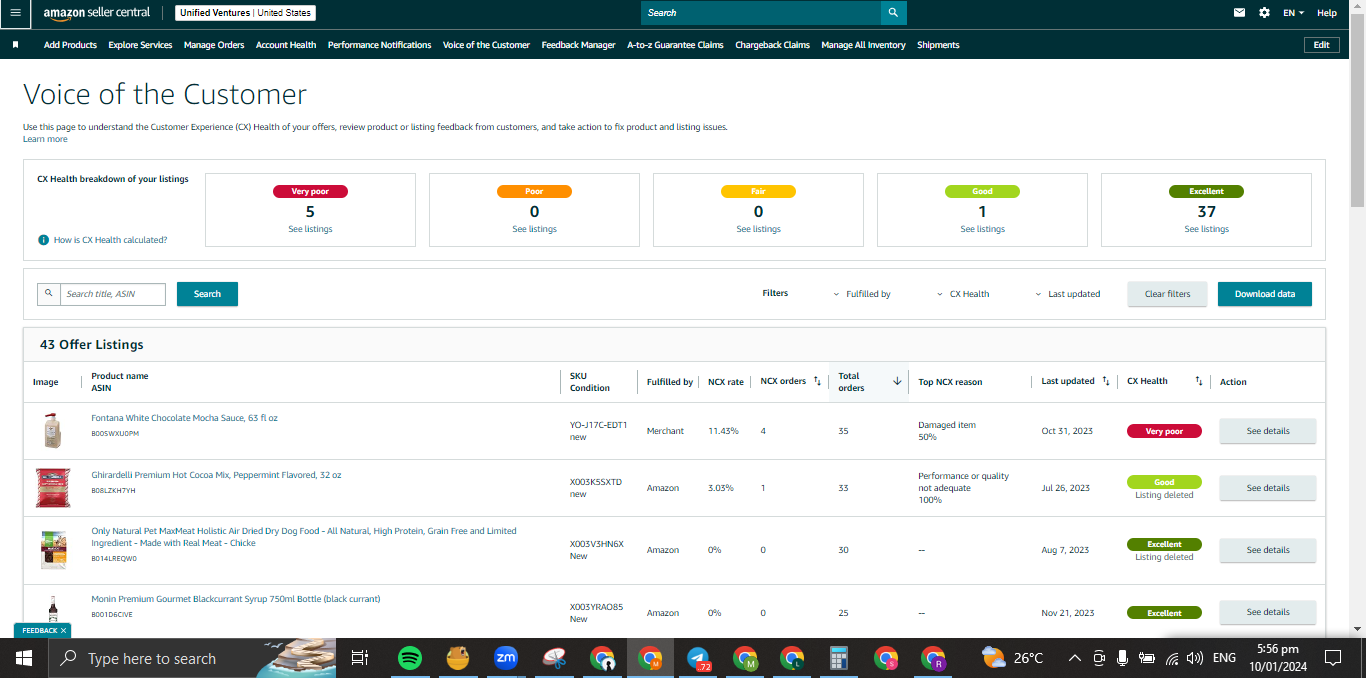Screen dimensions: 1366x678
Task: Click the volume speaker tray icon
Action: (1194, 658)
